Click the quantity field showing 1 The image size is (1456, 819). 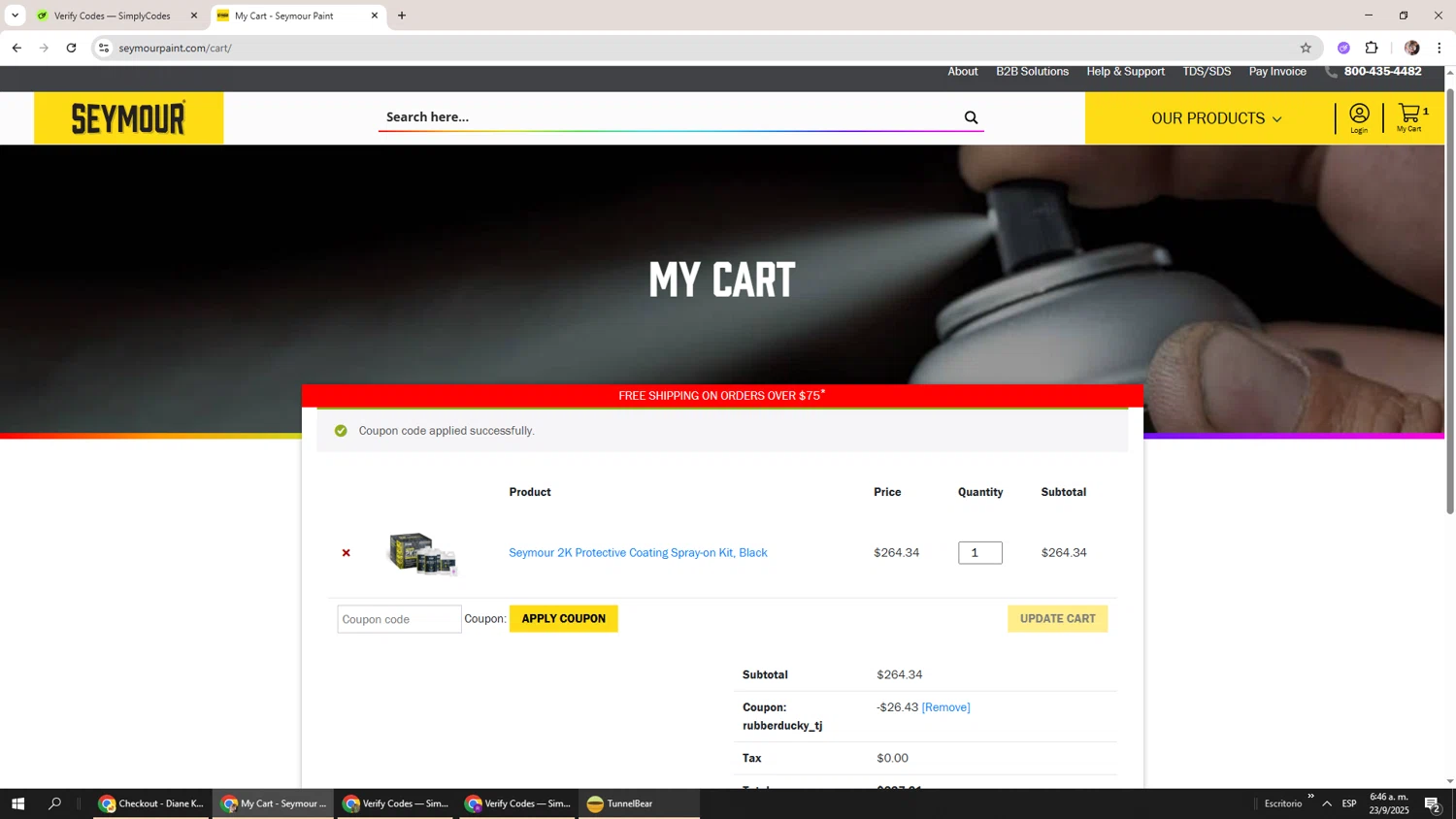[x=979, y=553]
